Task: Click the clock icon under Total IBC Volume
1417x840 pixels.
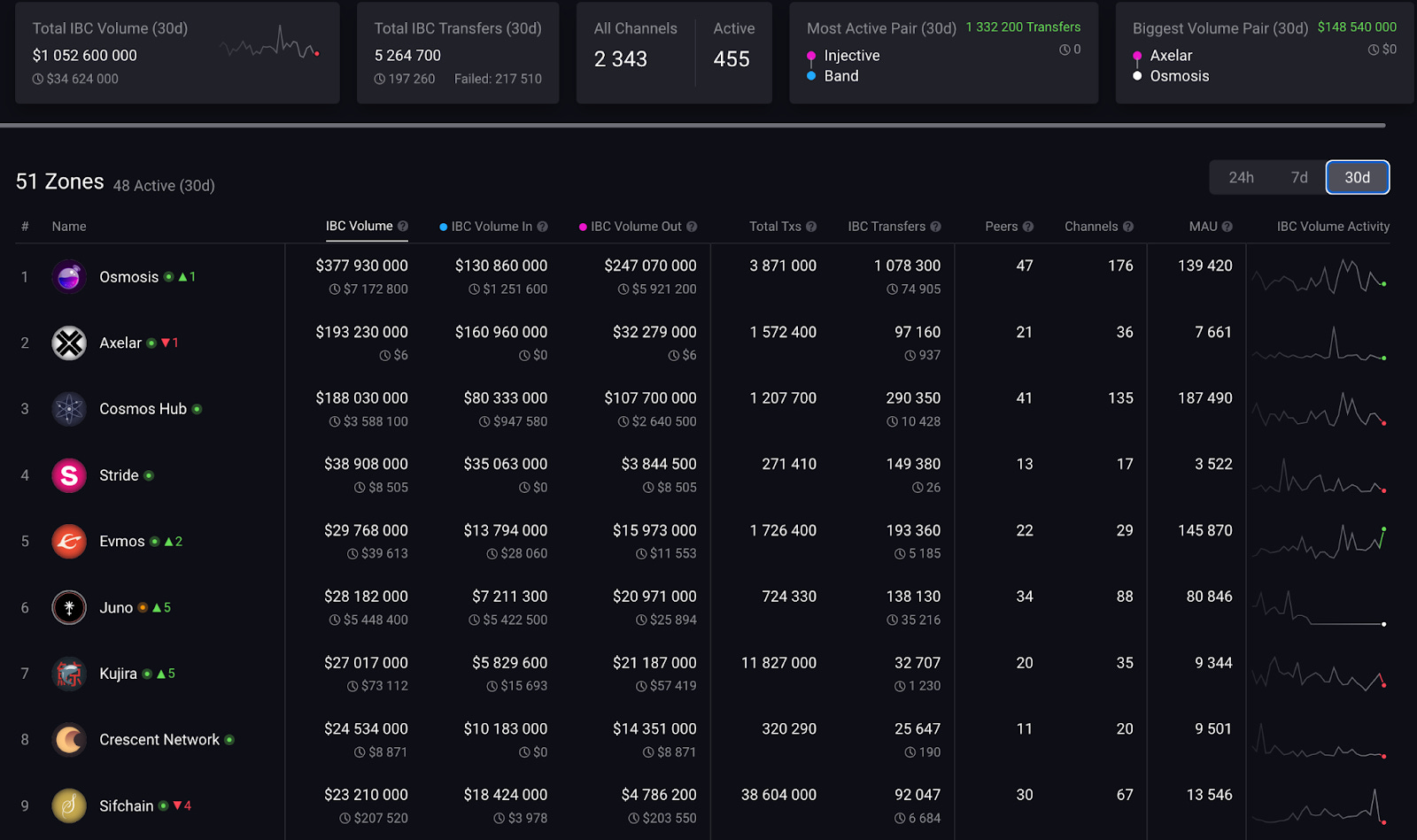Action: tap(38, 79)
